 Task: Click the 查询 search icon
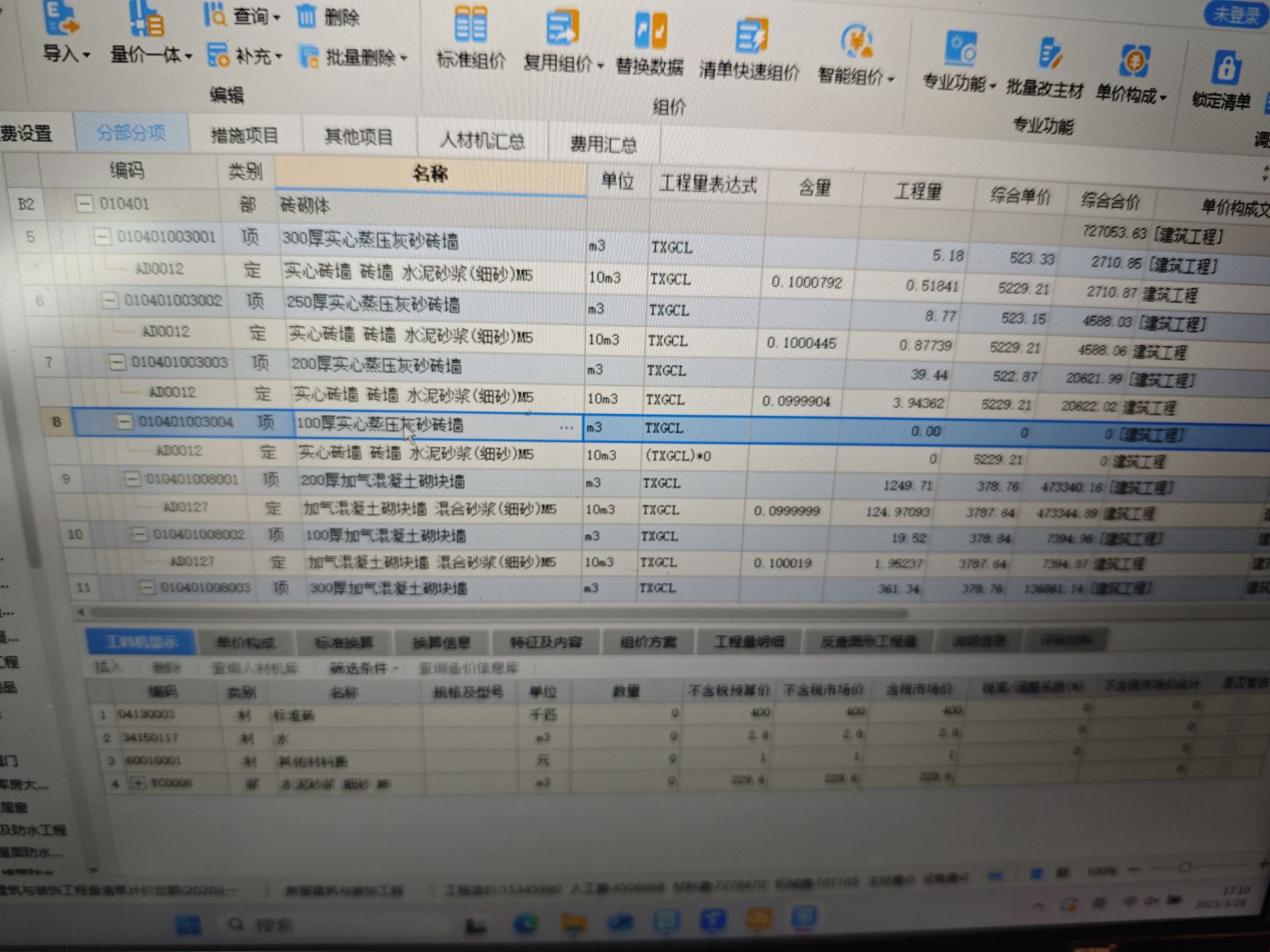click(215, 14)
